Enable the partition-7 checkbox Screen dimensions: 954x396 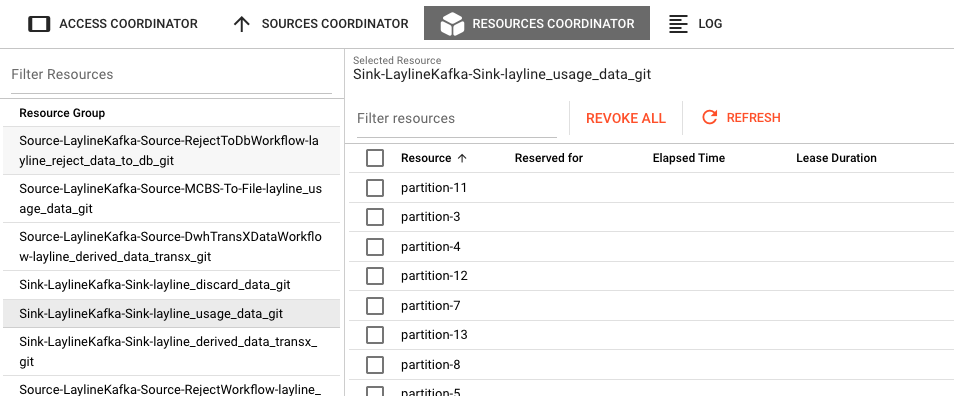[x=375, y=306]
